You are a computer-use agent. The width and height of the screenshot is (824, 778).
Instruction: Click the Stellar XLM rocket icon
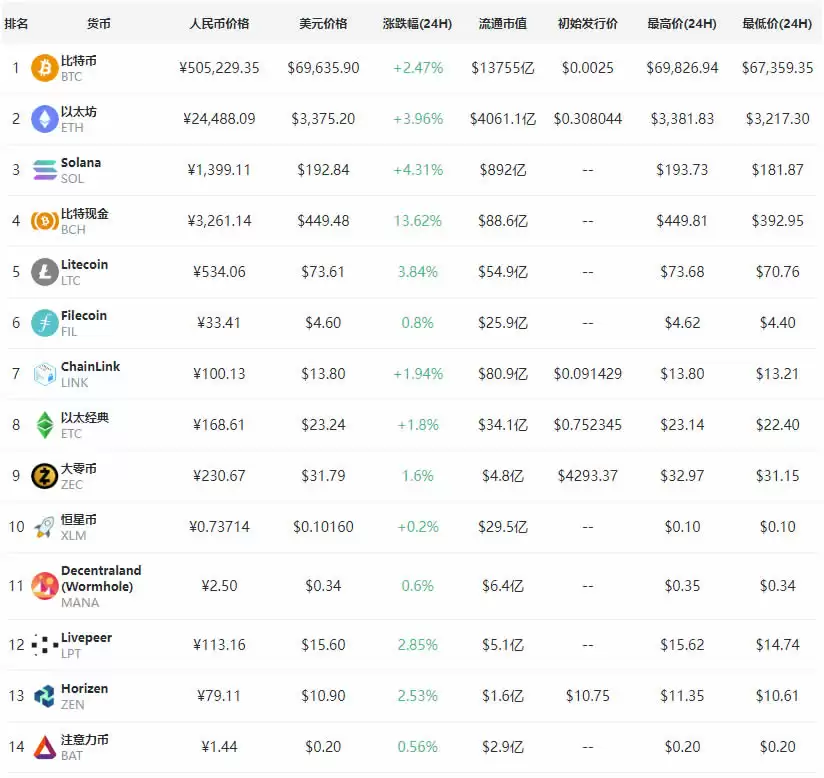(44, 526)
